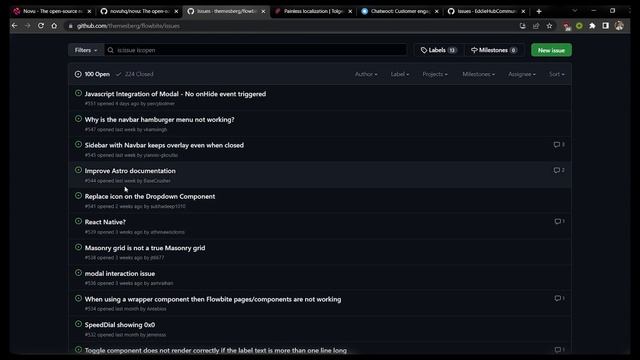Viewport: 640px width, 360px height.
Task: Expand the Projects filter dropdown
Action: pyautogui.click(x=435, y=74)
